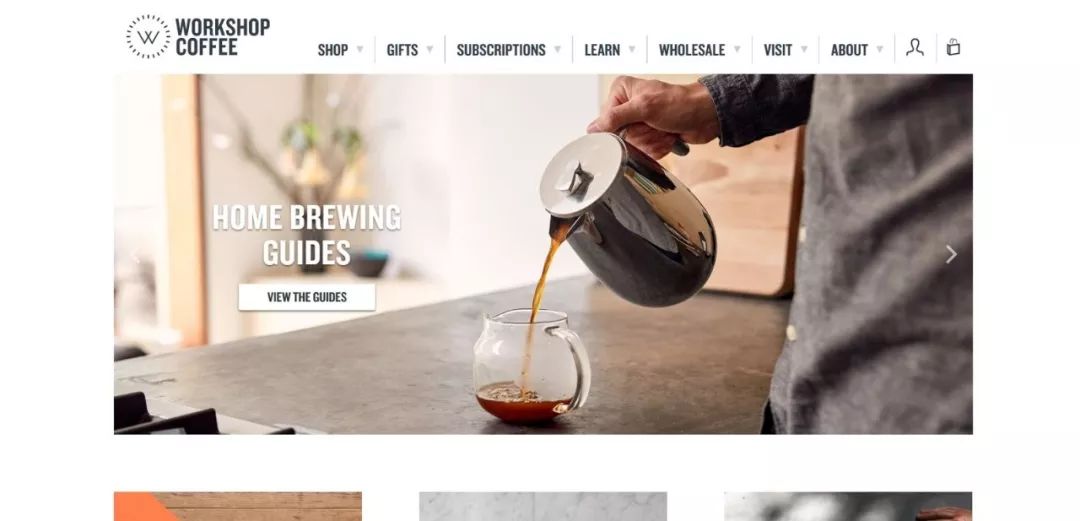Expand the Visit dropdown arrow
The height and width of the screenshot is (521, 1080).
pyautogui.click(x=804, y=50)
